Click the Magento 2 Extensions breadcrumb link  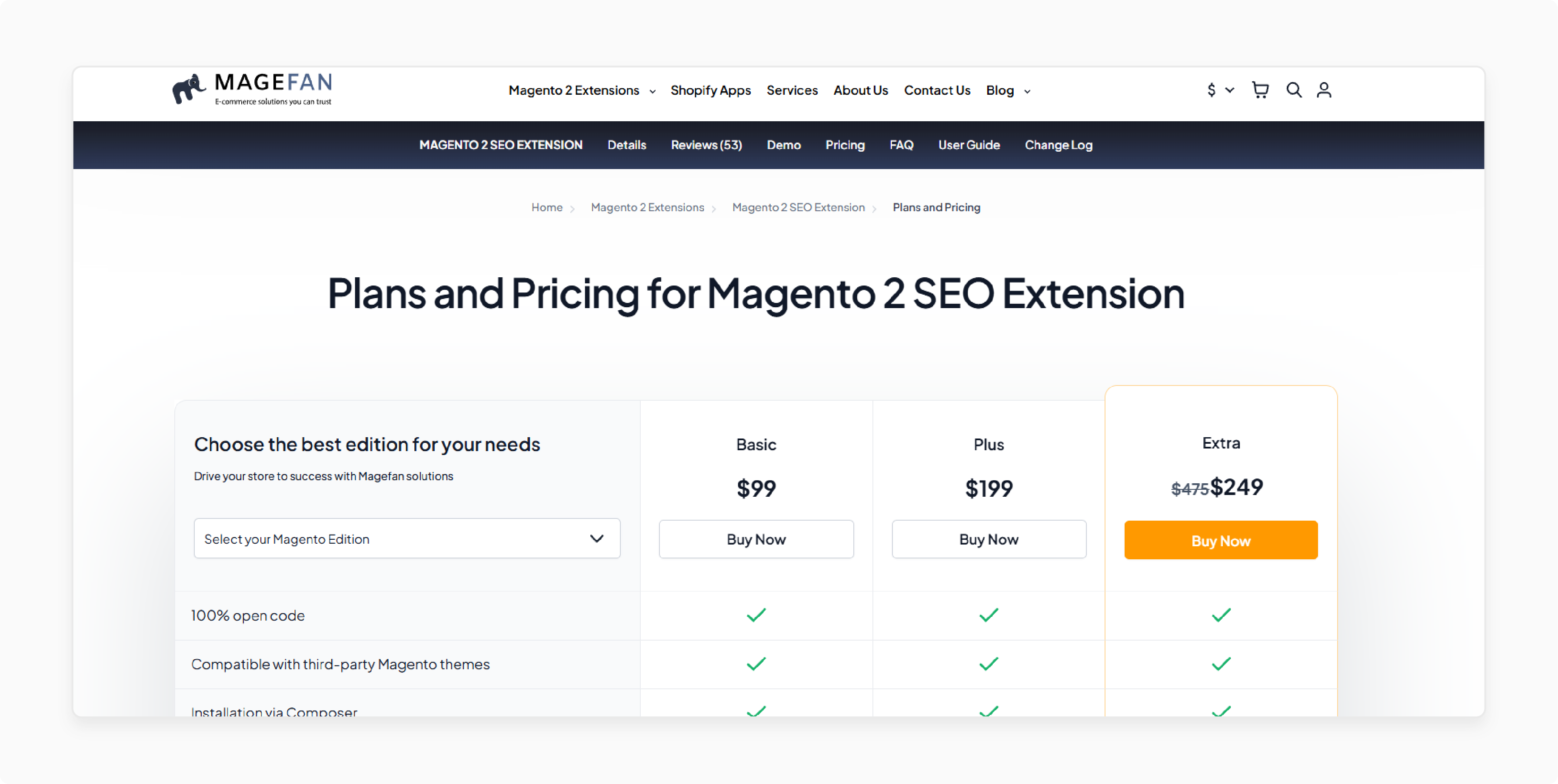click(x=647, y=207)
